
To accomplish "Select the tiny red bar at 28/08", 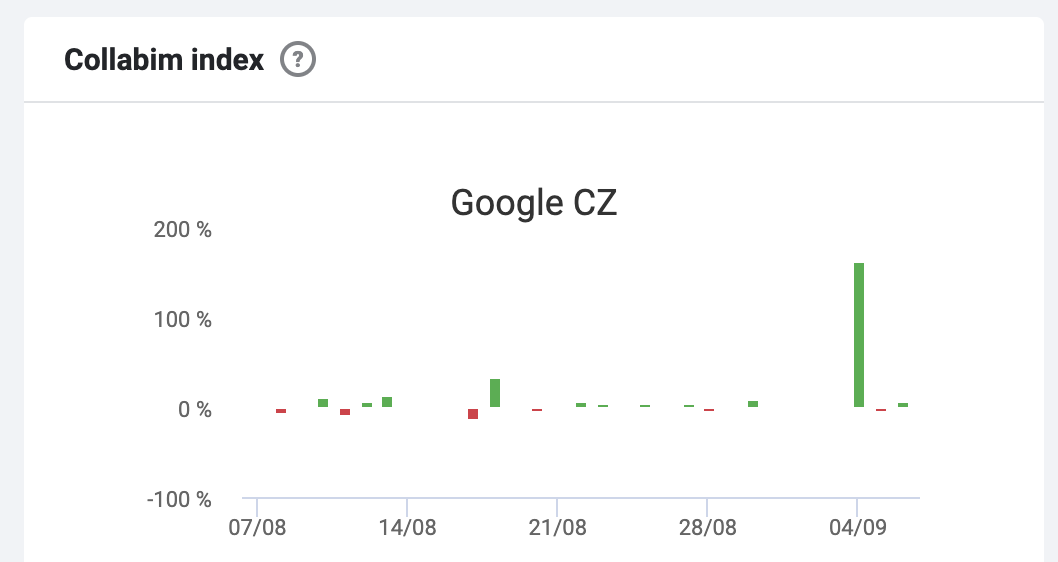I will 709,410.
